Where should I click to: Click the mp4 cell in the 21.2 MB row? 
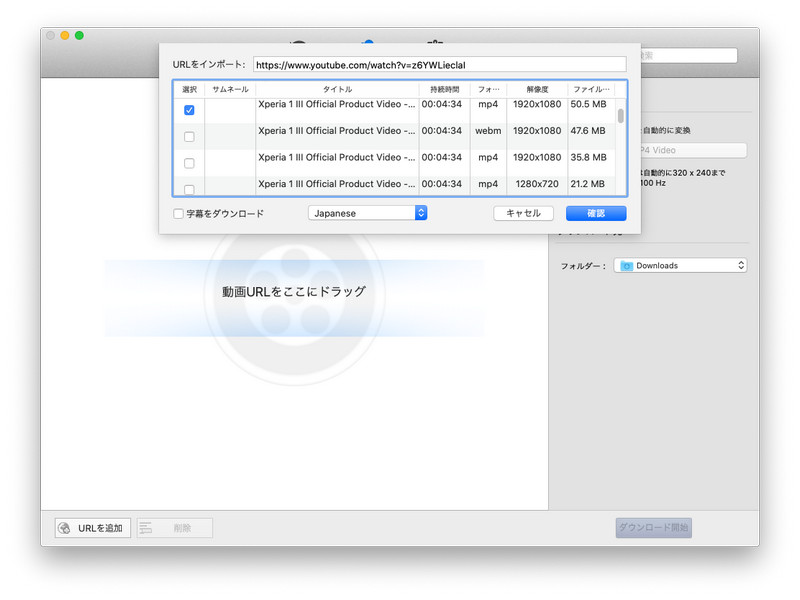coord(488,184)
